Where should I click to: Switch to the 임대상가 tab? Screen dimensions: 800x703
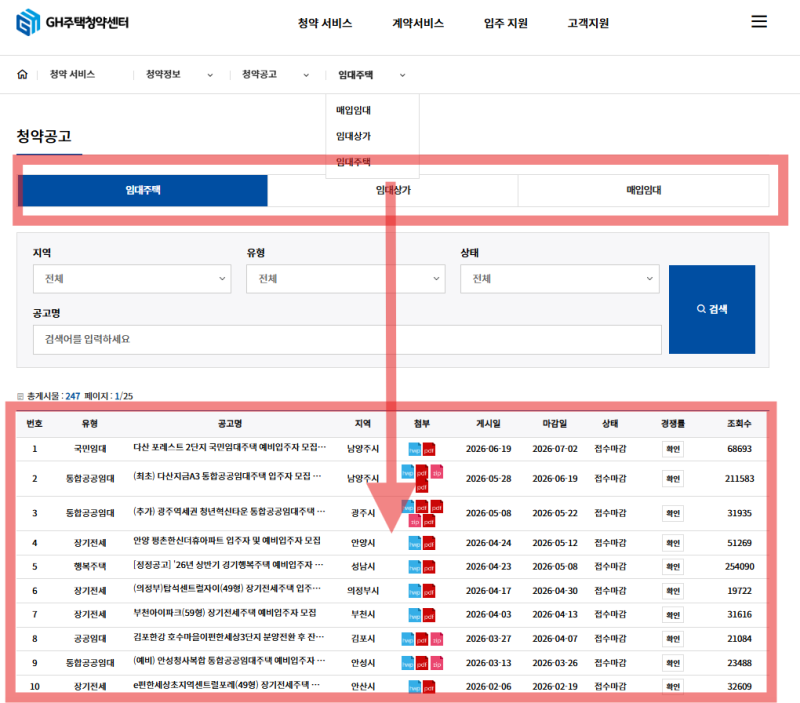(393, 190)
